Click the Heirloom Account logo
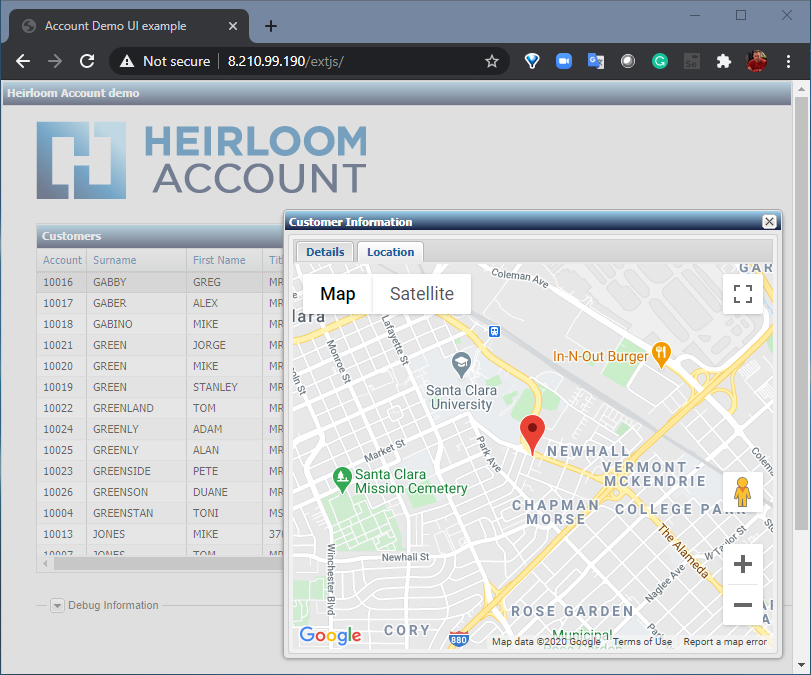 point(202,160)
